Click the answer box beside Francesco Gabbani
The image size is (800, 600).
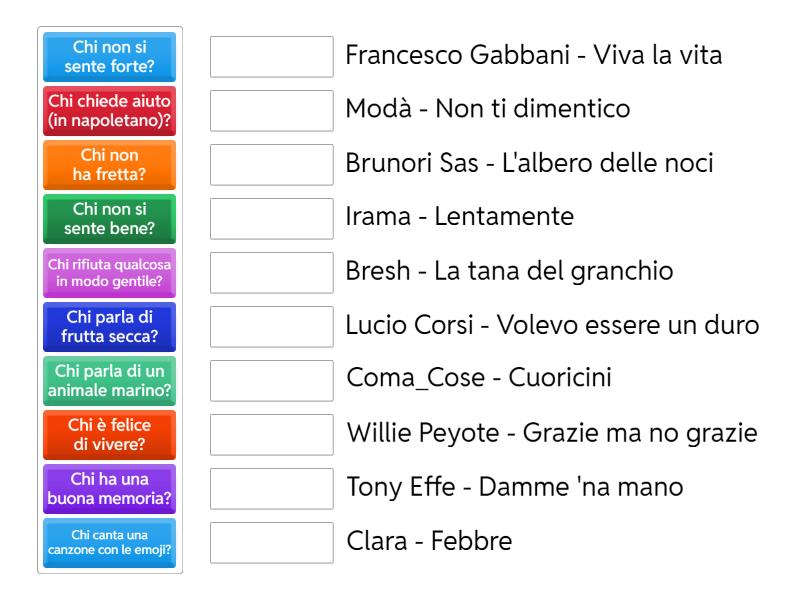(x=272, y=57)
